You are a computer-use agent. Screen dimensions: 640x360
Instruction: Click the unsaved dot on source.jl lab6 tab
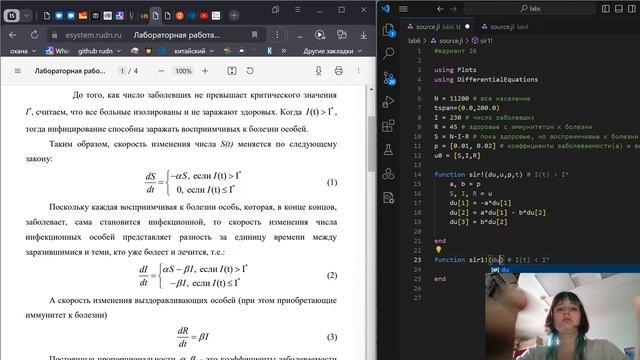(467, 27)
